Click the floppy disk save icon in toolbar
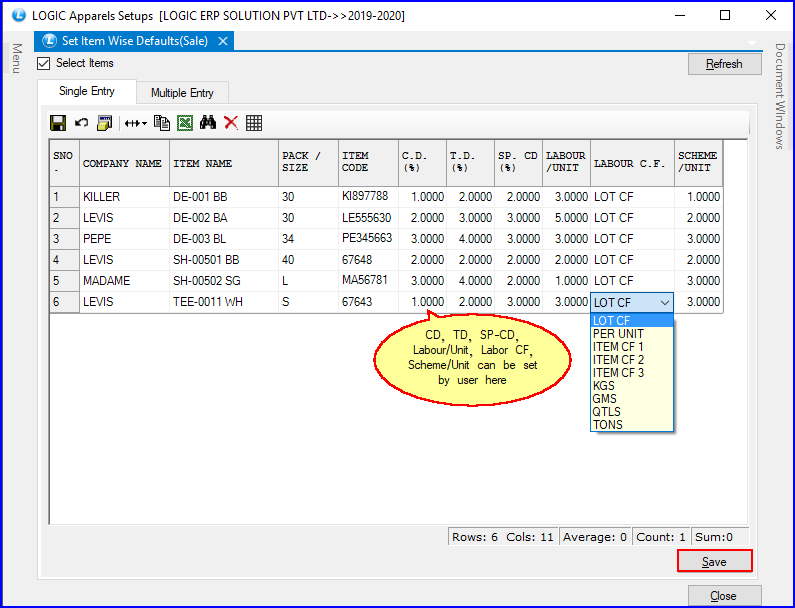Image resolution: width=795 pixels, height=608 pixels. coord(58,123)
